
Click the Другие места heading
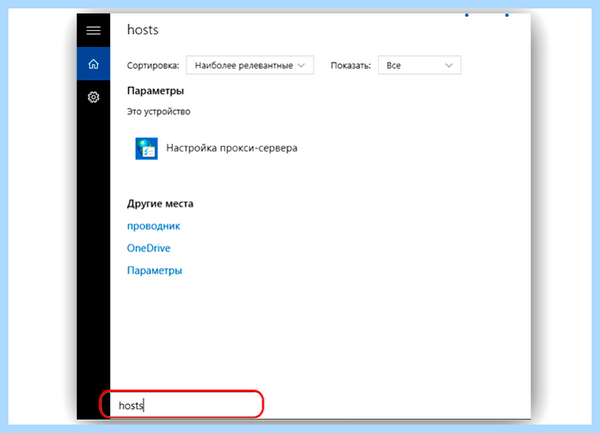click(x=160, y=203)
